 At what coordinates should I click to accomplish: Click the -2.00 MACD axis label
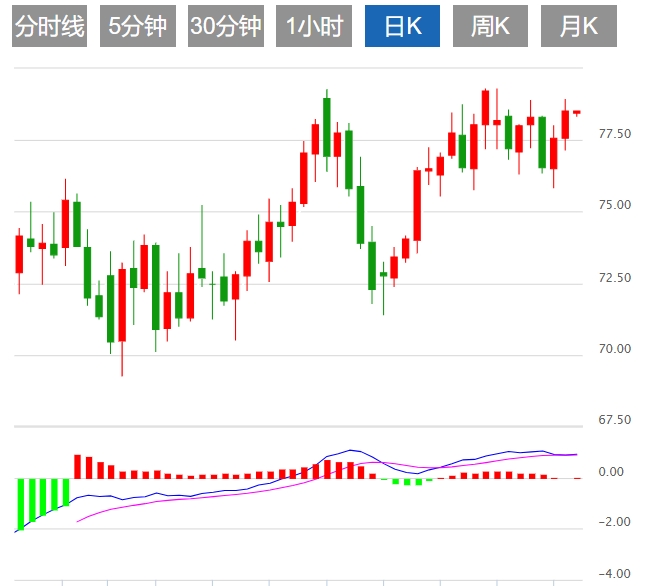click(x=615, y=522)
